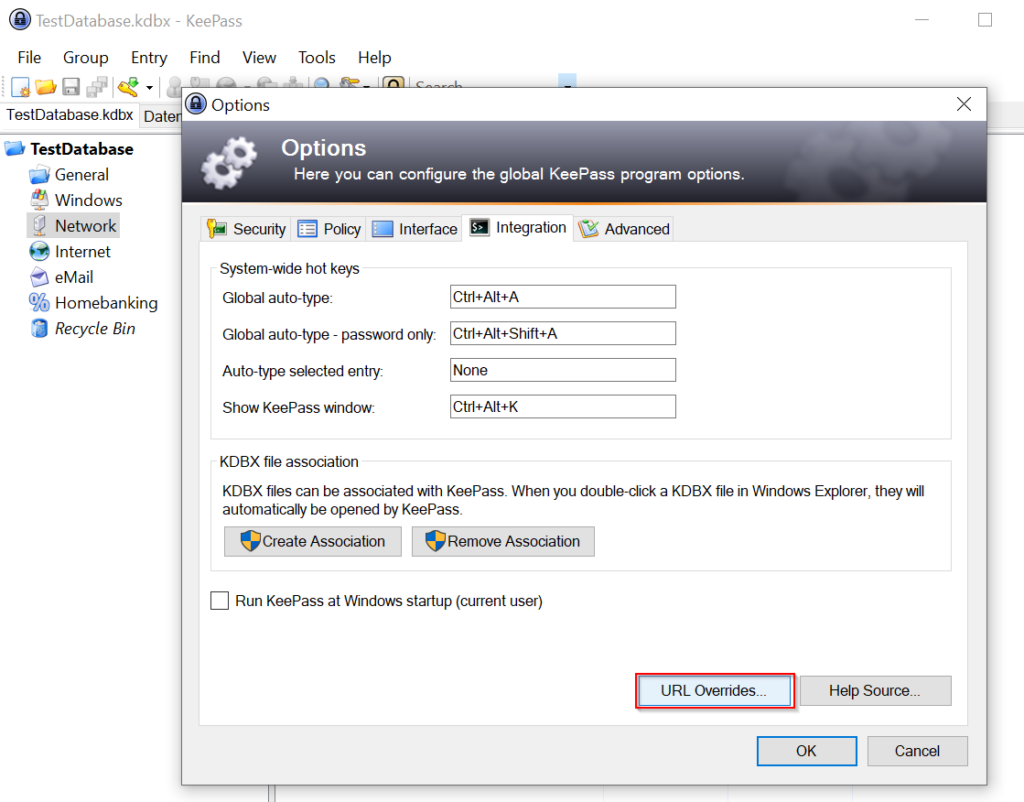
Task: Click the KeePass lock icon in title bar
Action: [20, 20]
